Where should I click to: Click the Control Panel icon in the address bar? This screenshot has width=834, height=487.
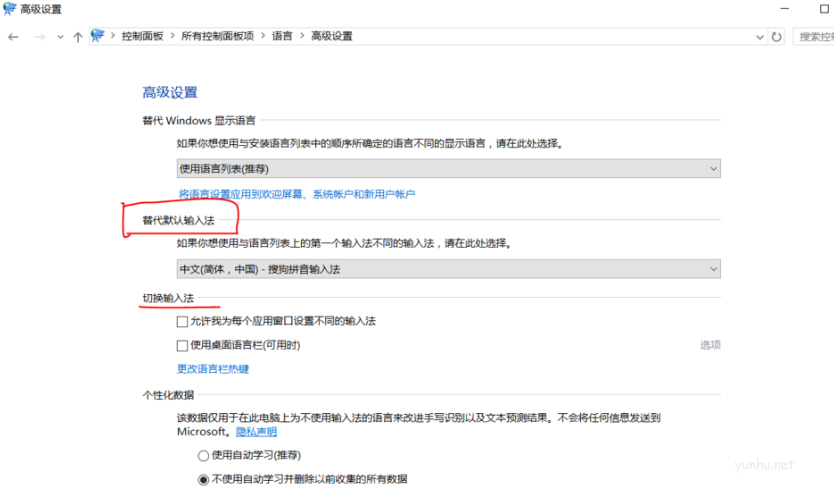pyautogui.click(x=97, y=36)
